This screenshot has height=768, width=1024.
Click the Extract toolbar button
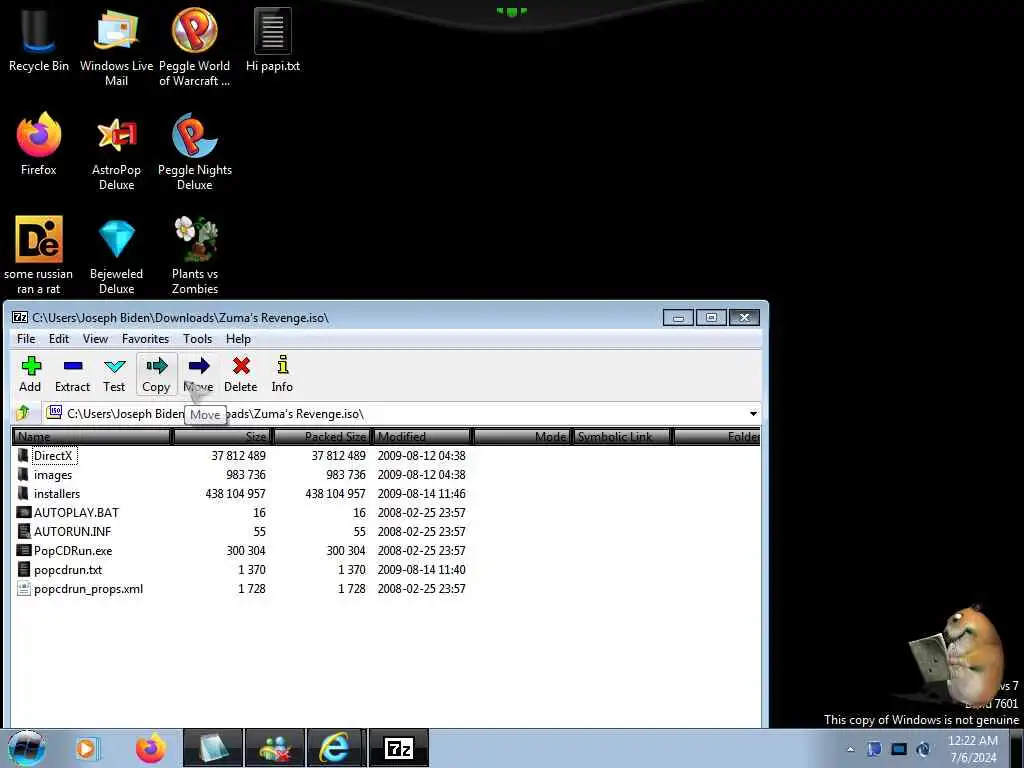click(72, 374)
